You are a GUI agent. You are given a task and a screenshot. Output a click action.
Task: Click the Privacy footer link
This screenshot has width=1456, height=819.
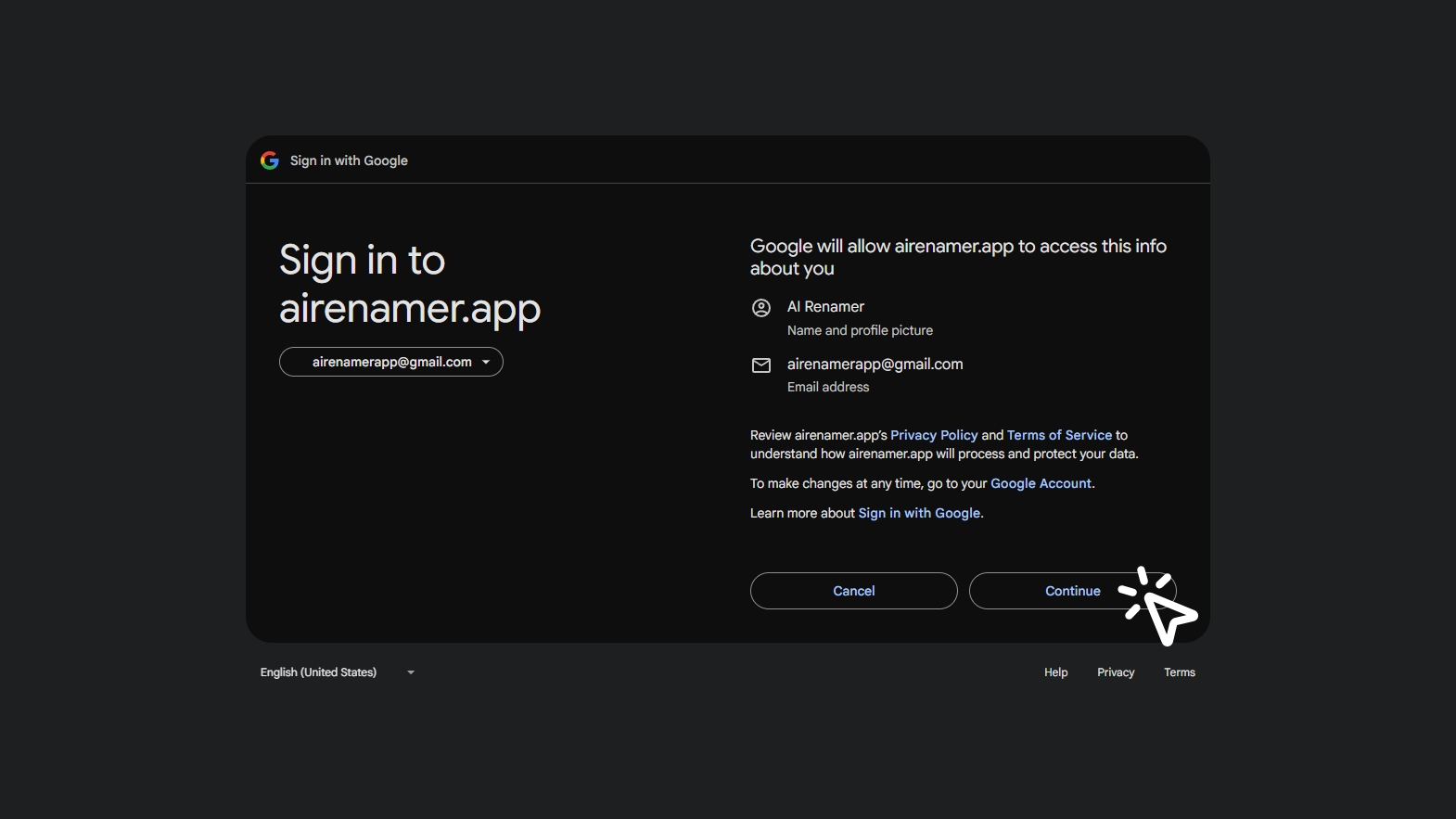coord(1116,672)
